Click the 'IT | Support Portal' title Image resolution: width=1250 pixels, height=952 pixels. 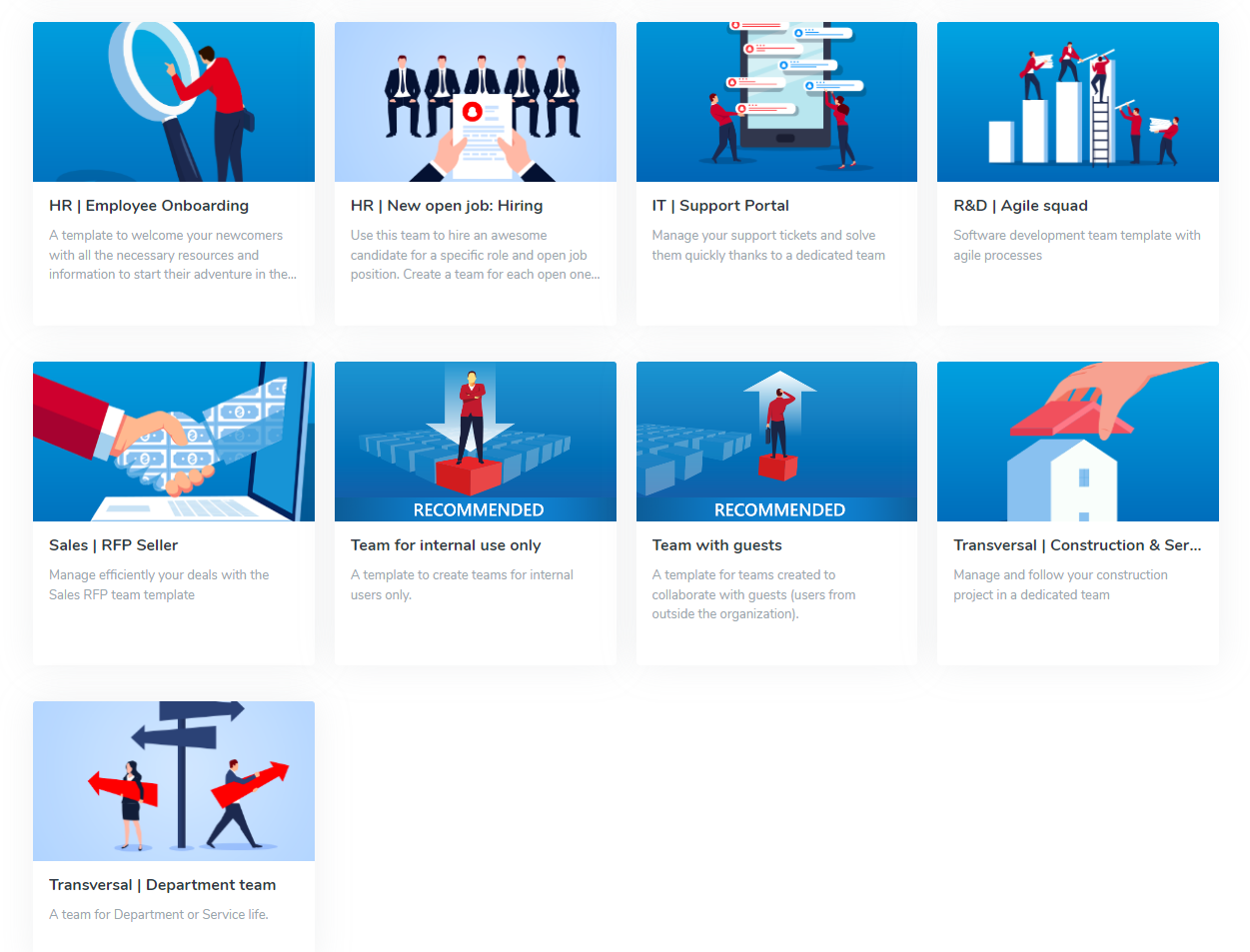720,206
